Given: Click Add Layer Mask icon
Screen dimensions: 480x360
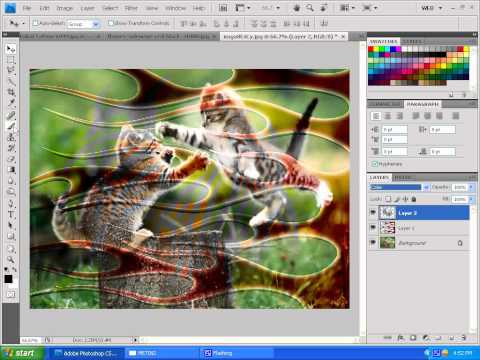Looking at the screenshot, I should 413,338.
